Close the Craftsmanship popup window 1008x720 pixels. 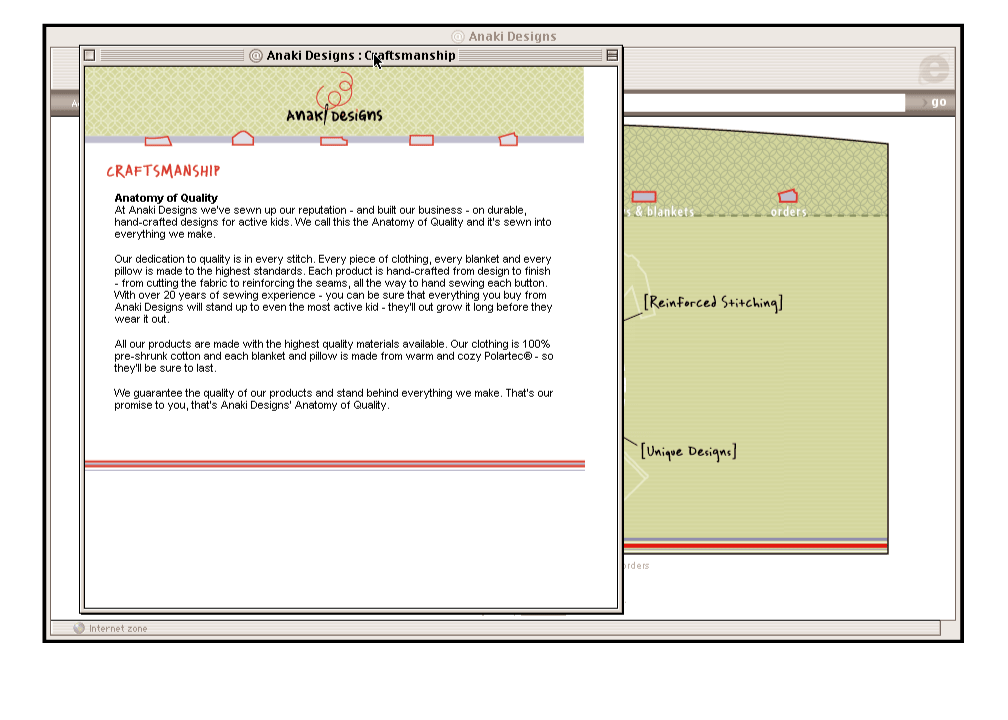click(90, 55)
